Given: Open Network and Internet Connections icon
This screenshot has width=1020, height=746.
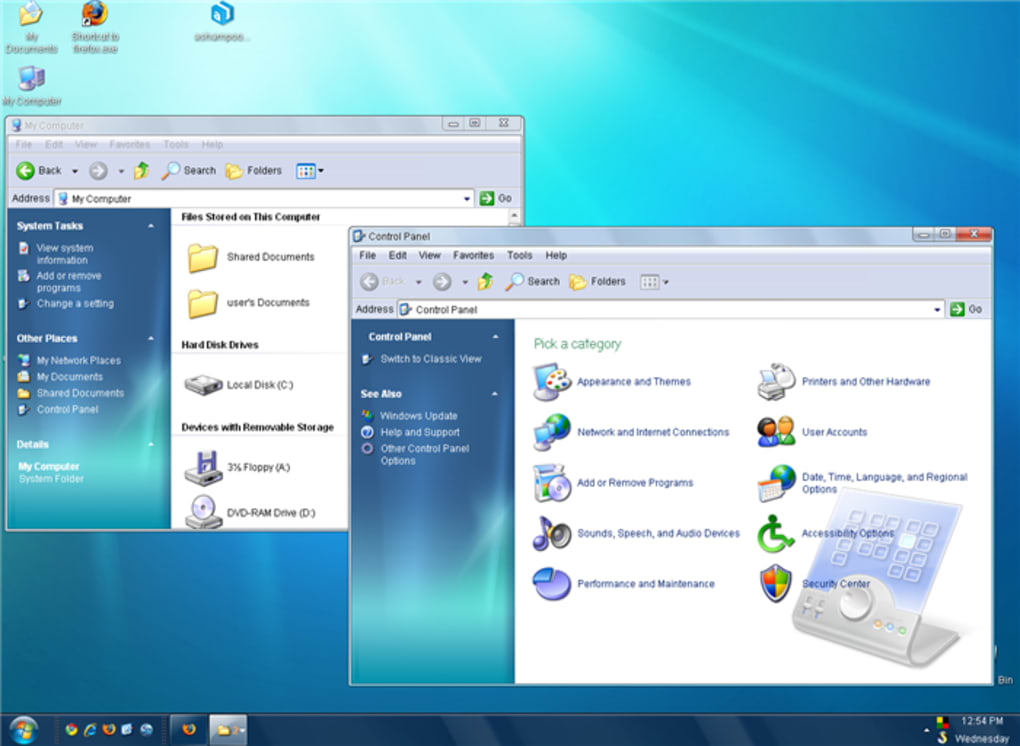Looking at the screenshot, I should [552, 433].
